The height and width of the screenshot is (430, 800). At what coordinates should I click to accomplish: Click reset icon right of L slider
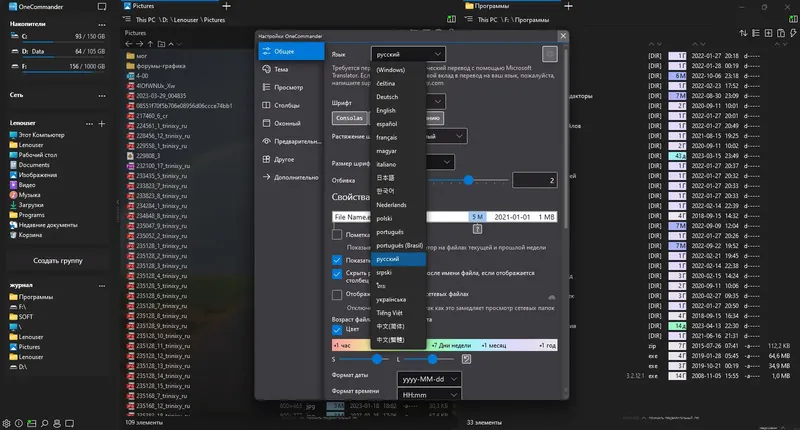[x=466, y=359]
